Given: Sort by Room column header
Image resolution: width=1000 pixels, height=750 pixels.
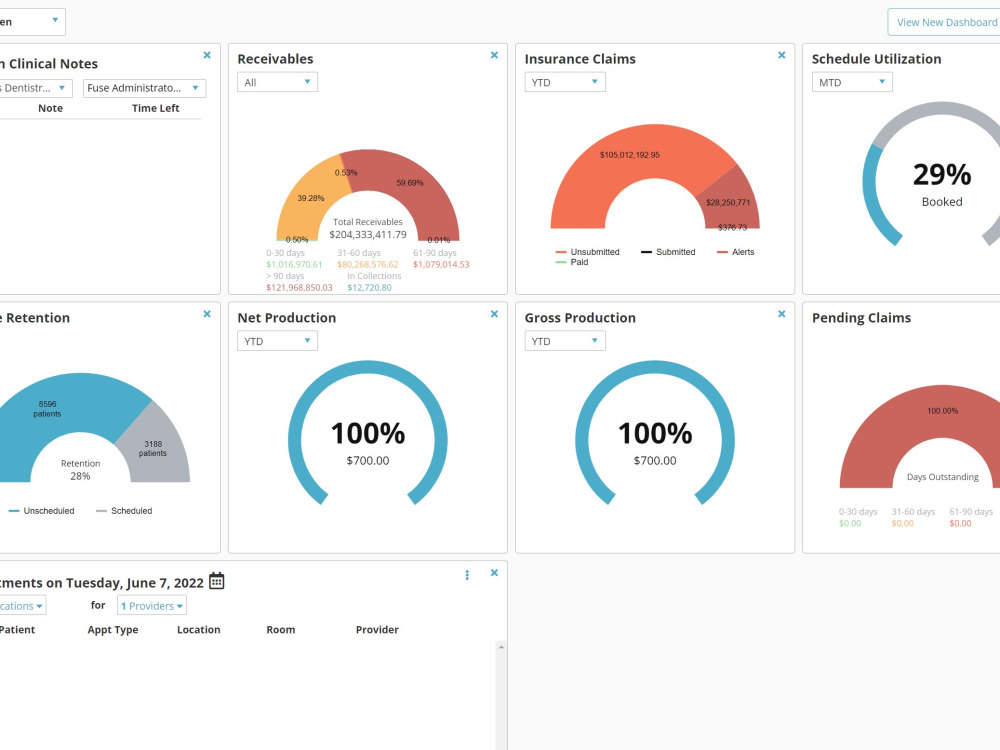Looking at the screenshot, I should (x=281, y=629).
